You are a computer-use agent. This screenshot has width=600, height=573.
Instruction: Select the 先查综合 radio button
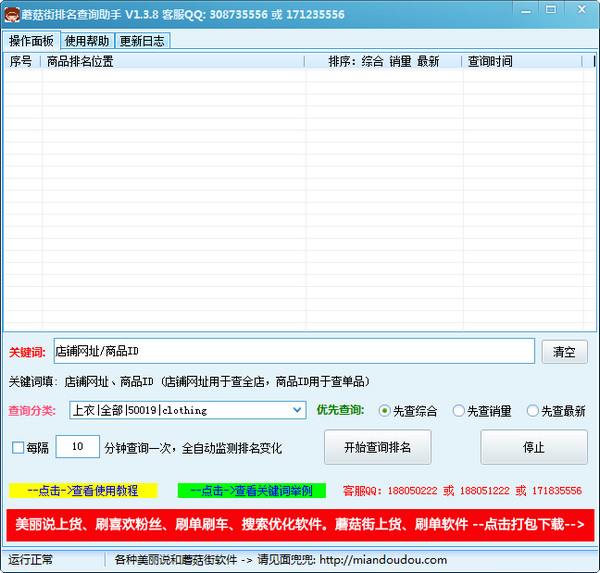(385, 411)
